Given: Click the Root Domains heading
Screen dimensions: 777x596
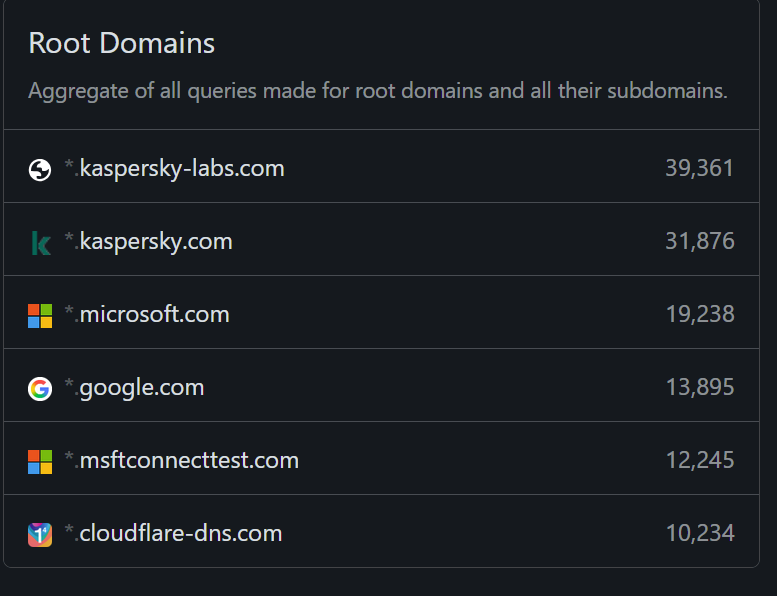Looking at the screenshot, I should [x=121, y=43].
